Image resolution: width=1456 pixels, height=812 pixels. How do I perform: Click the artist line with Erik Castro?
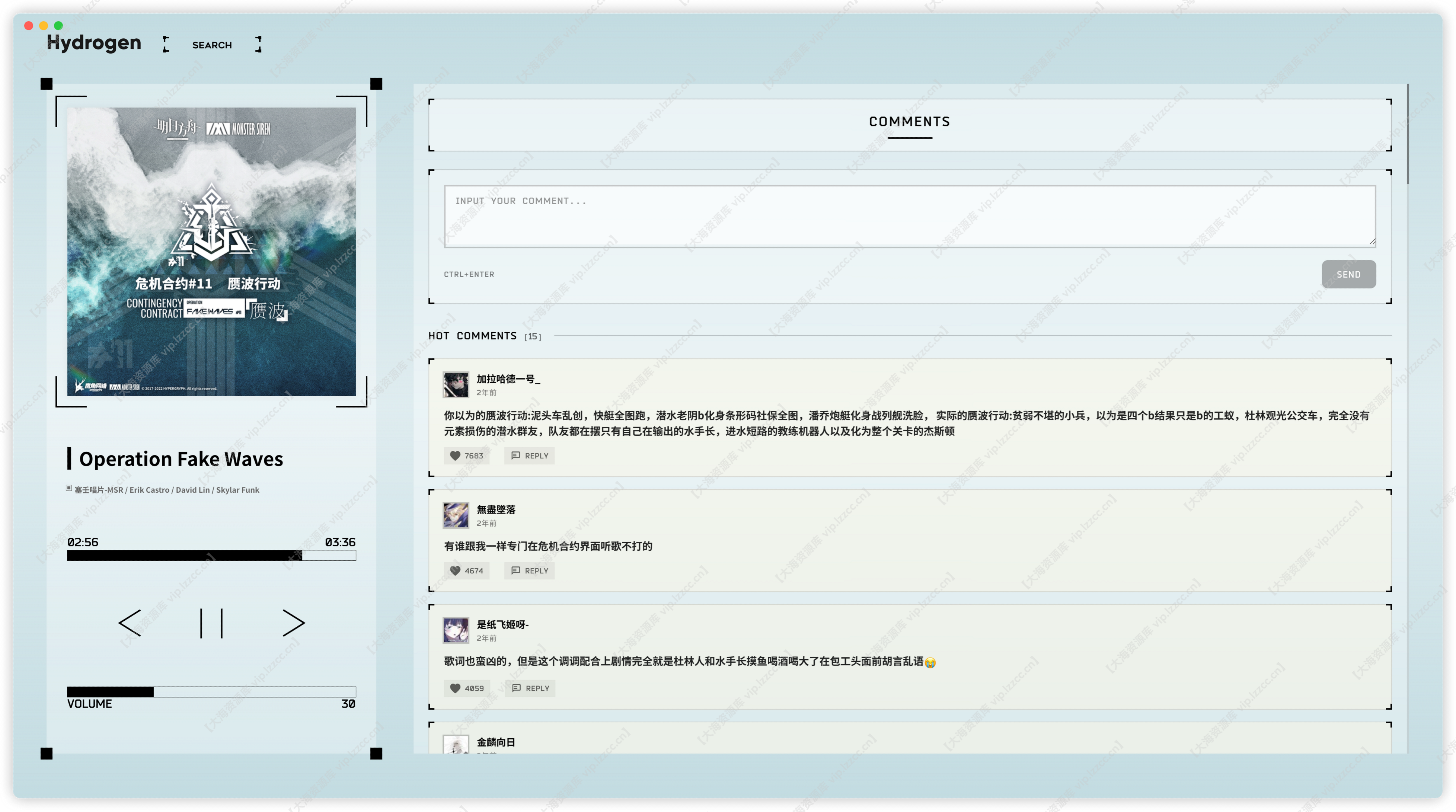(167, 490)
